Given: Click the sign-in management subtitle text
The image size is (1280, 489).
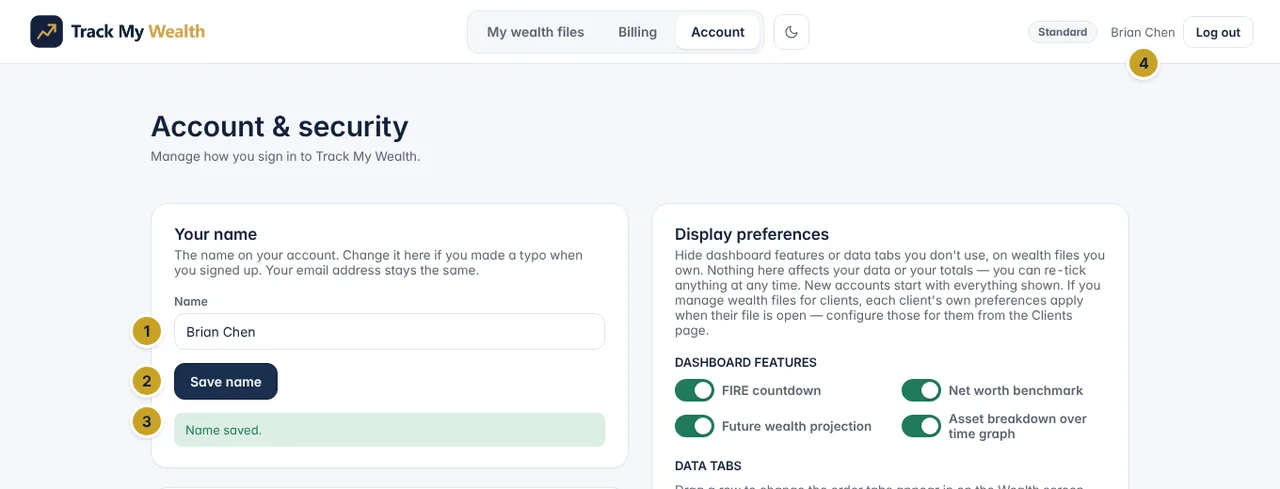Looking at the screenshot, I should point(285,156).
